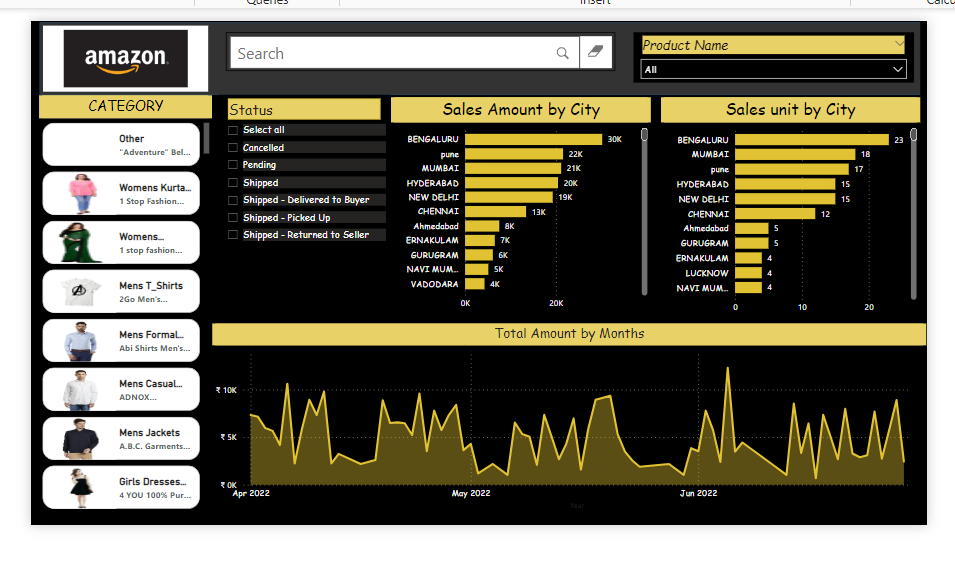The image size is (955, 583).
Task: Toggle the Pending status filter checkbox
Action: pos(233,165)
